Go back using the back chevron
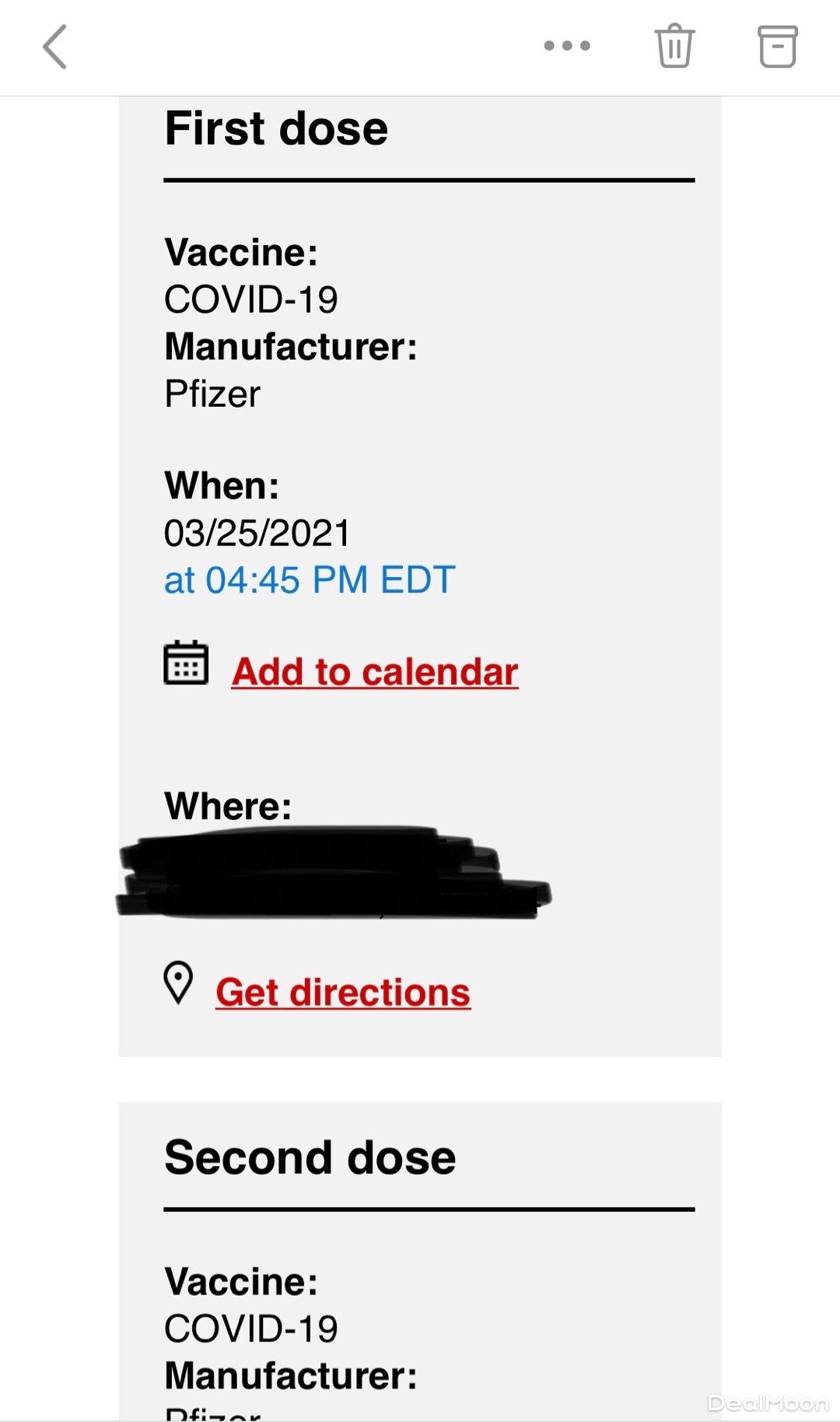Screen dimensions: 840x1422 pos(55,47)
